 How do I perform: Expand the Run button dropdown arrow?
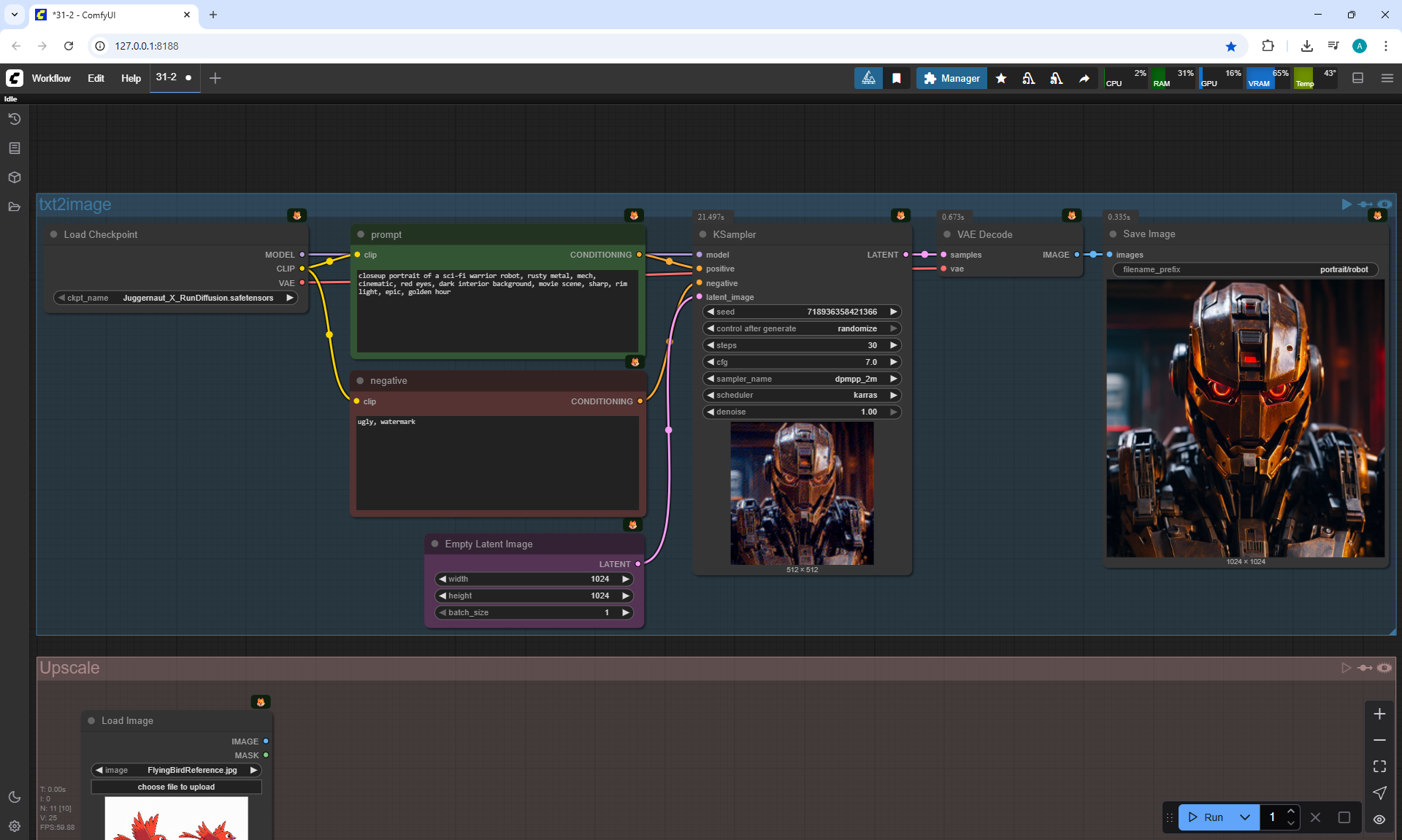[1245, 817]
